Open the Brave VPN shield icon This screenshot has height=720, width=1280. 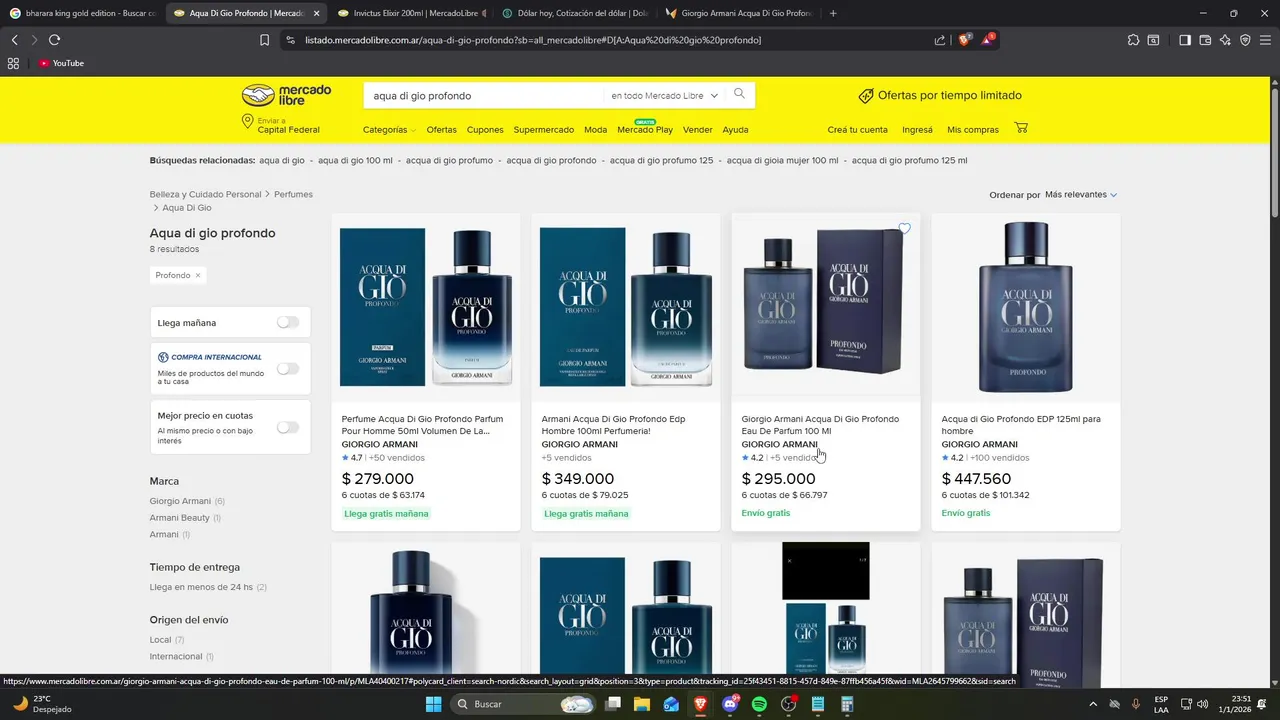pyautogui.click(x=1245, y=40)
